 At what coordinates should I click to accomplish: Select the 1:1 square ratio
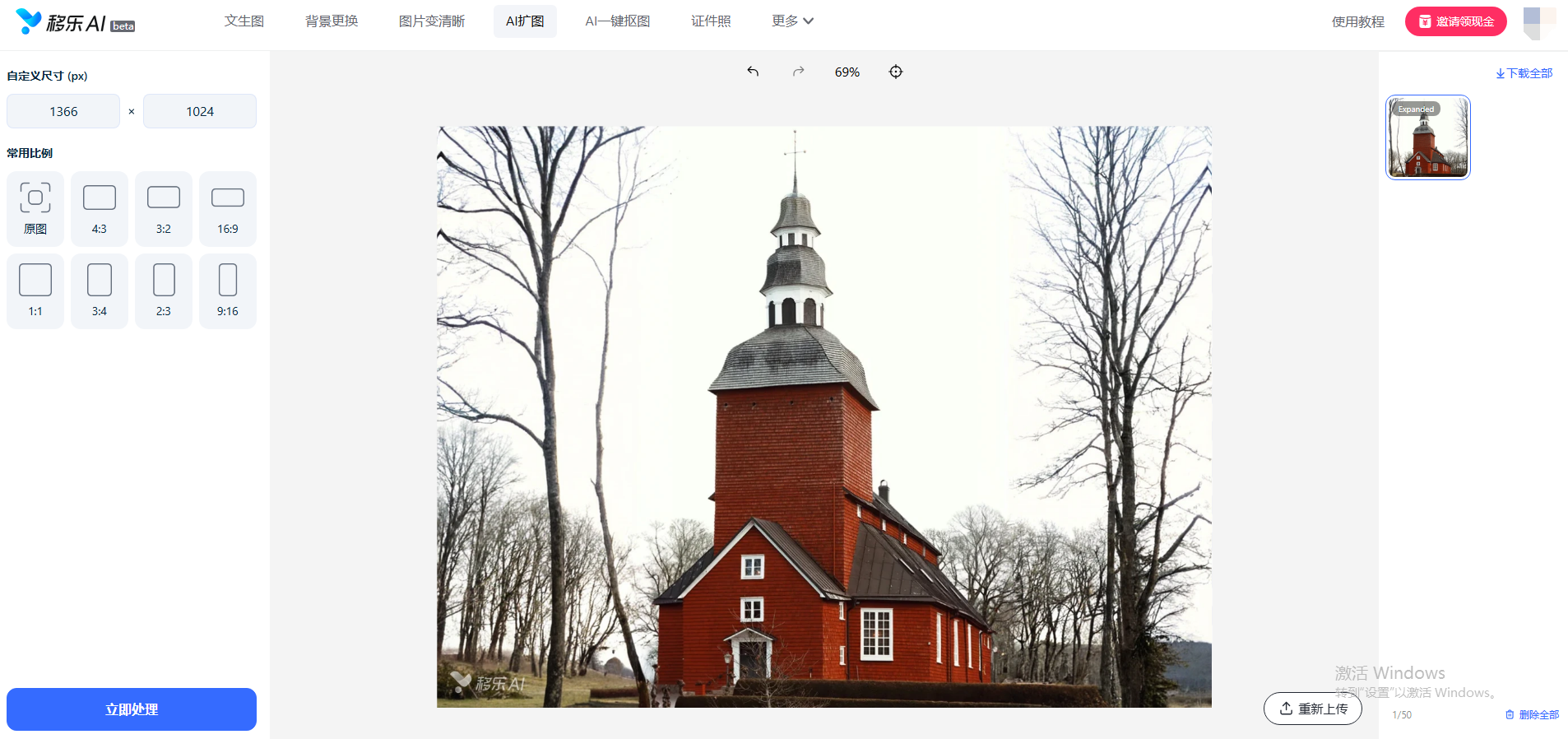pyautogui.click(x=35, y=290)
